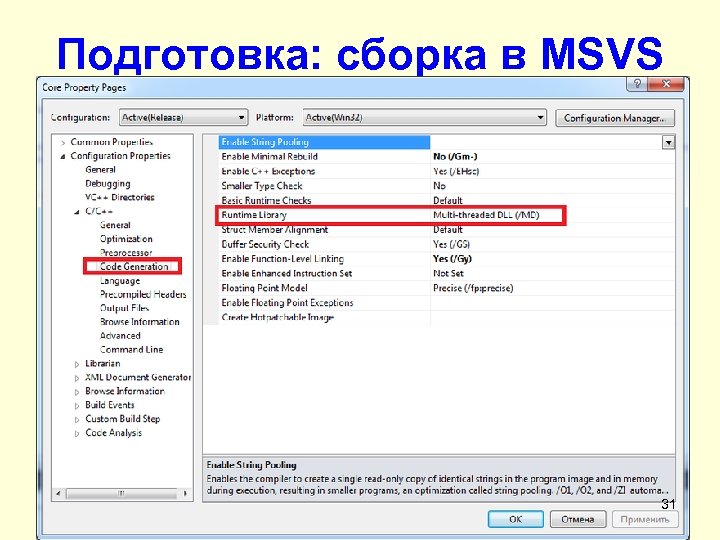This screenshot has height=540, width=720.
Task: Expand the Code Analysis node
Action: (x=77, y=433)
